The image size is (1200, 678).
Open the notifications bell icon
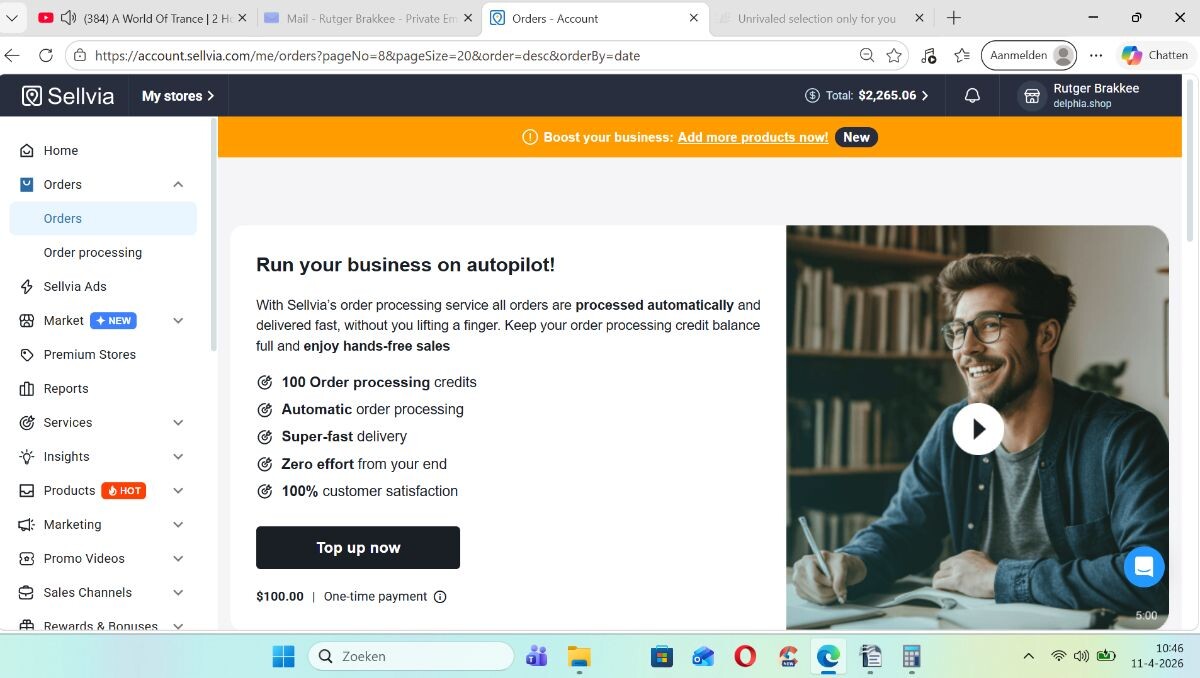972,96
